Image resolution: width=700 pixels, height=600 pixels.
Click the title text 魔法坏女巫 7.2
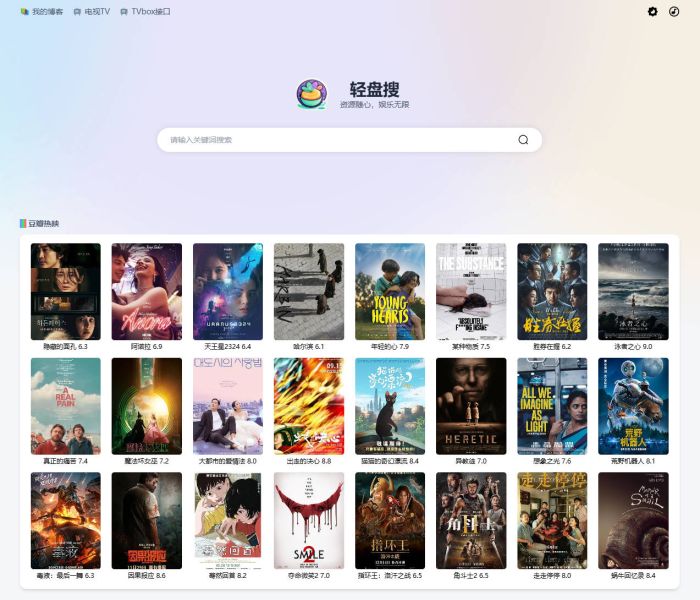pyautogui.click(x=146, y=461)
